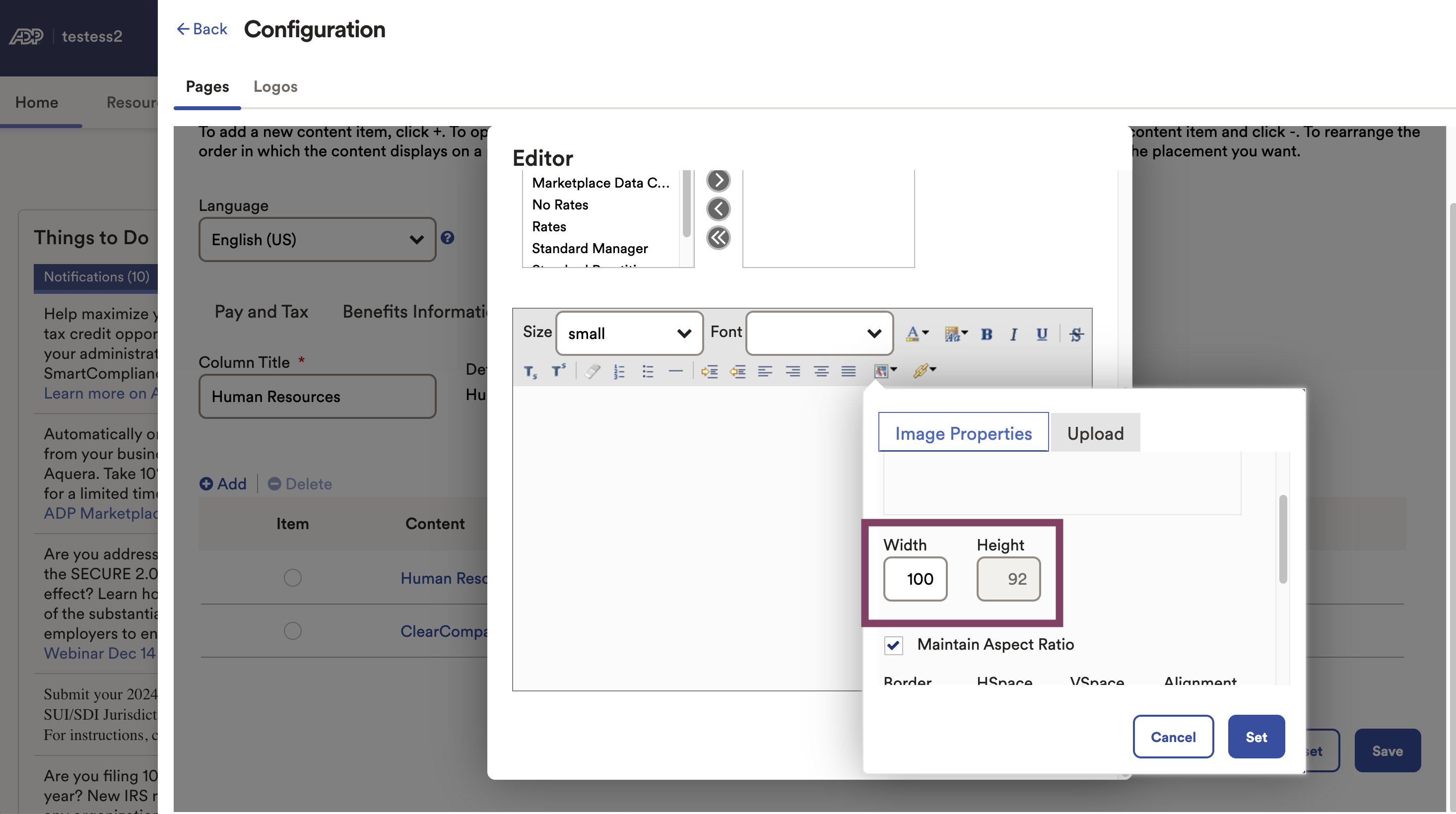This screenshot has height=814, width=1456.
Task: Center align the text
Action: click(x=821, y=371)
